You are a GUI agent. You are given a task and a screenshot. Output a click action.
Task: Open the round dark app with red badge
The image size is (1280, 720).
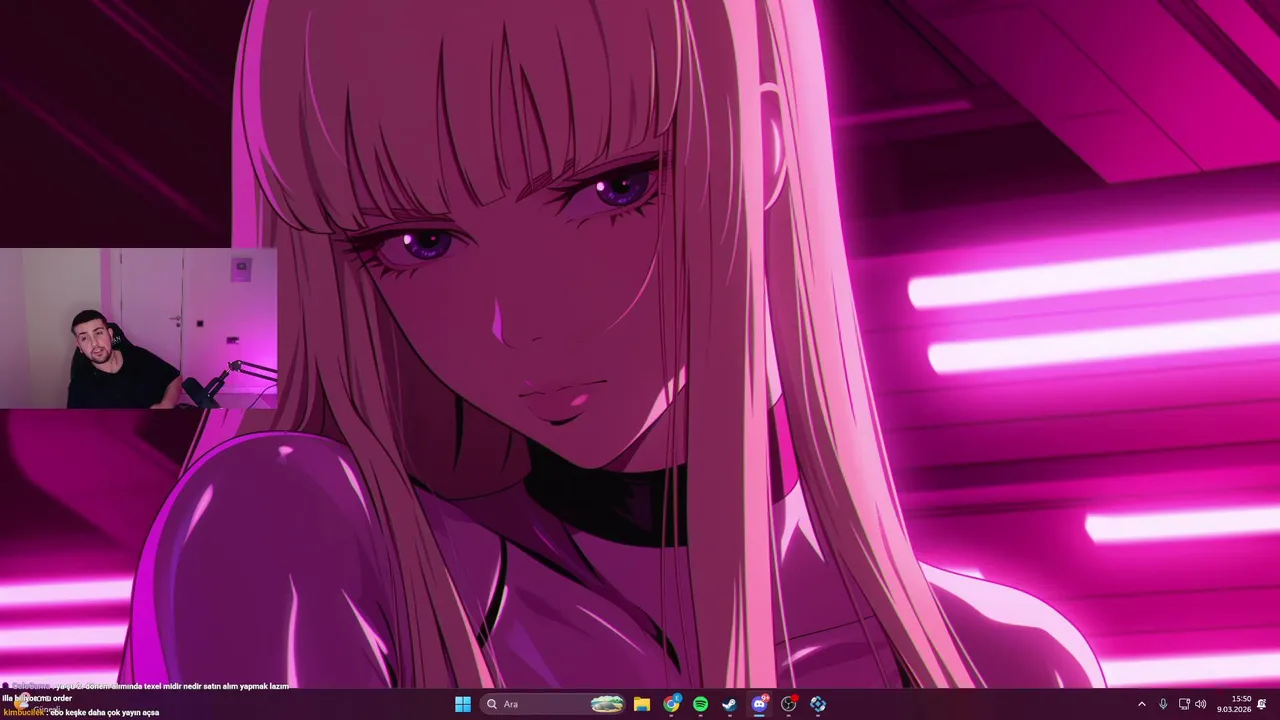click(789, 704)
